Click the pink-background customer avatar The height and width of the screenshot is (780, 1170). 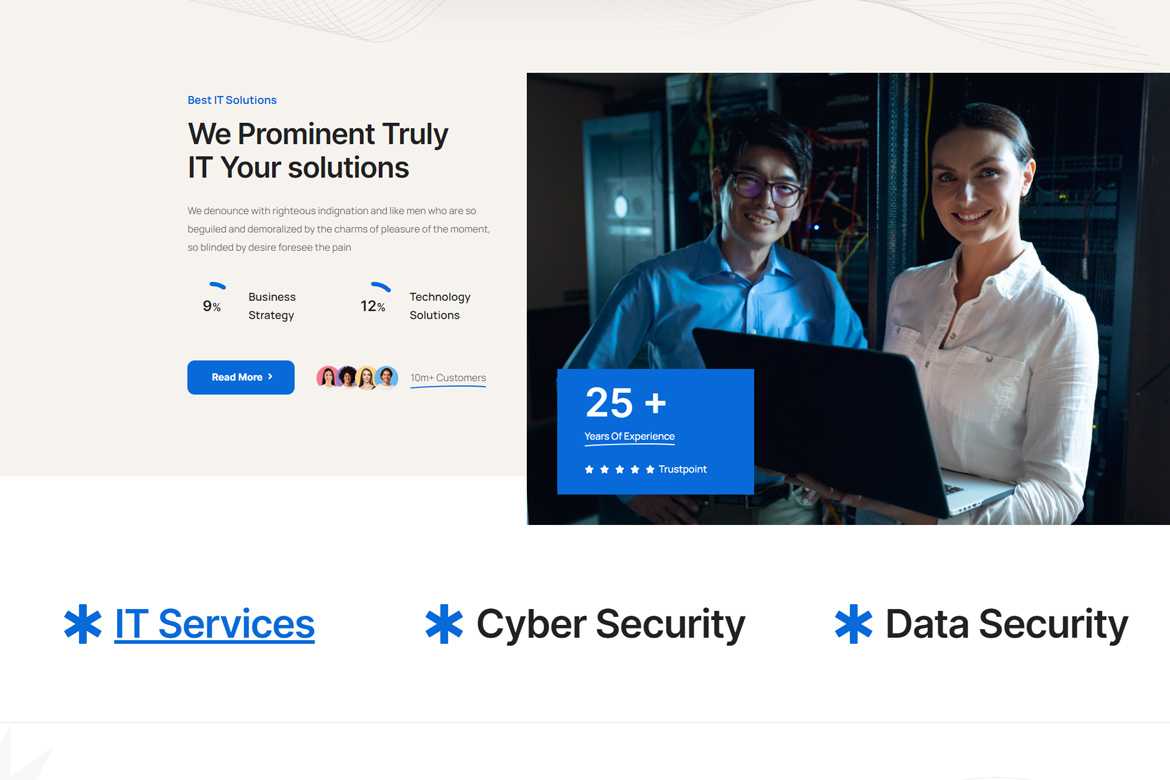tap(327, 377)
